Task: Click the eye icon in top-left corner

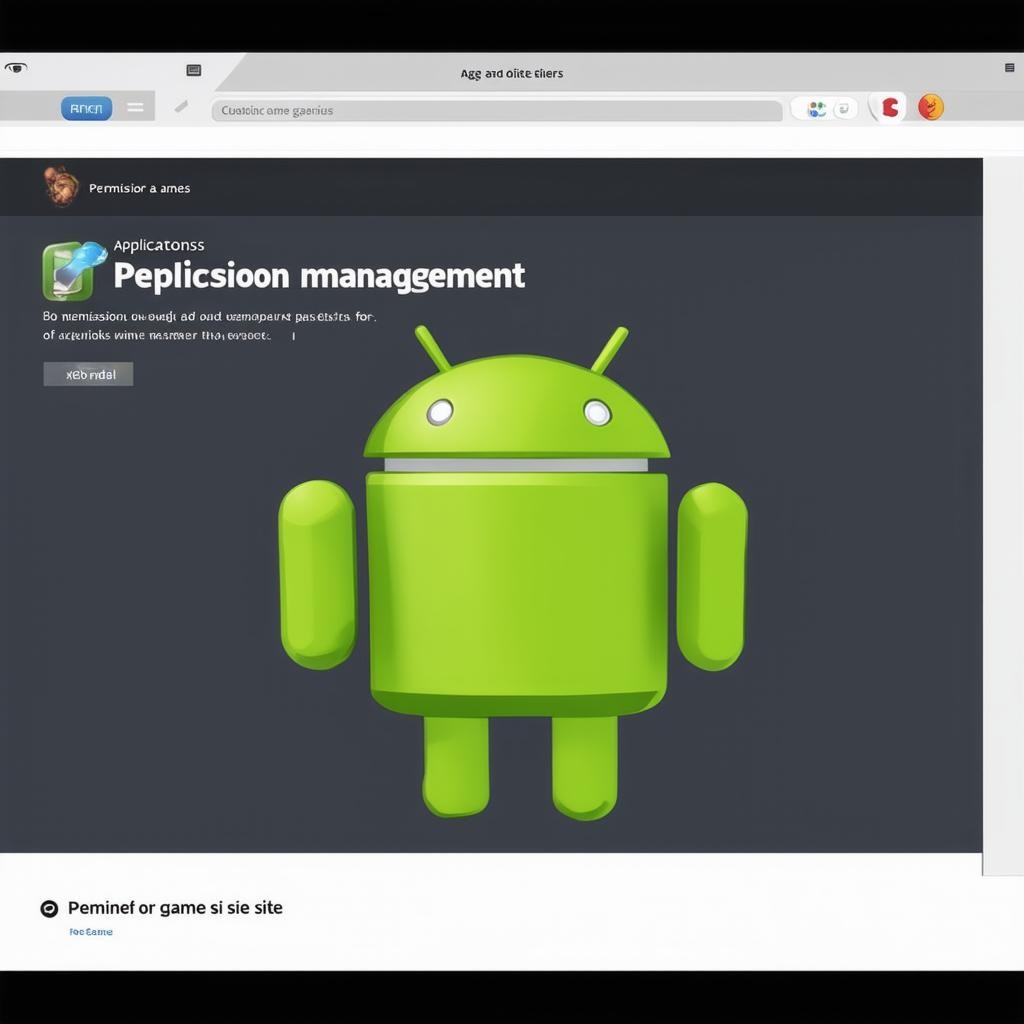Action: (15, 69)
